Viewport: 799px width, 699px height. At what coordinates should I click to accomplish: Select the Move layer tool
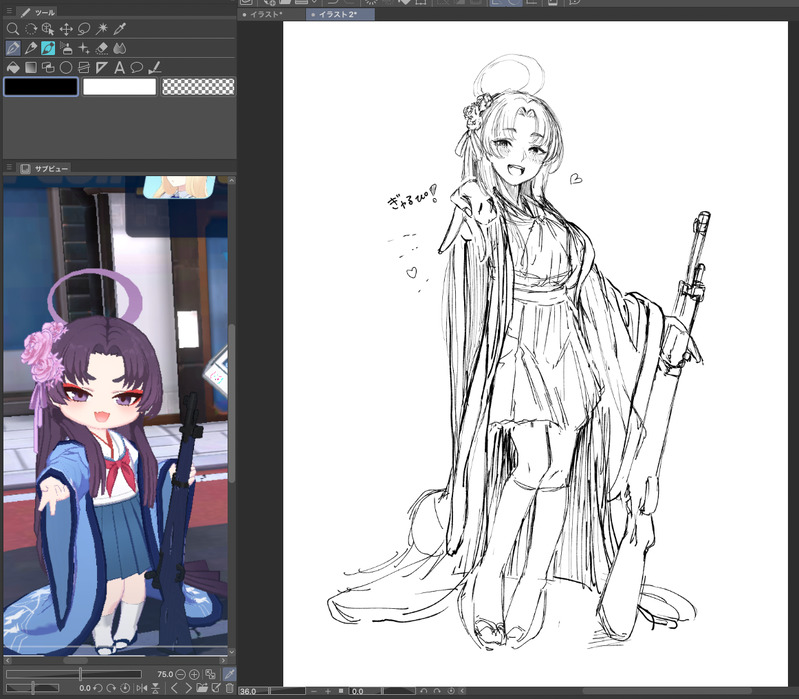pos(66,29)
